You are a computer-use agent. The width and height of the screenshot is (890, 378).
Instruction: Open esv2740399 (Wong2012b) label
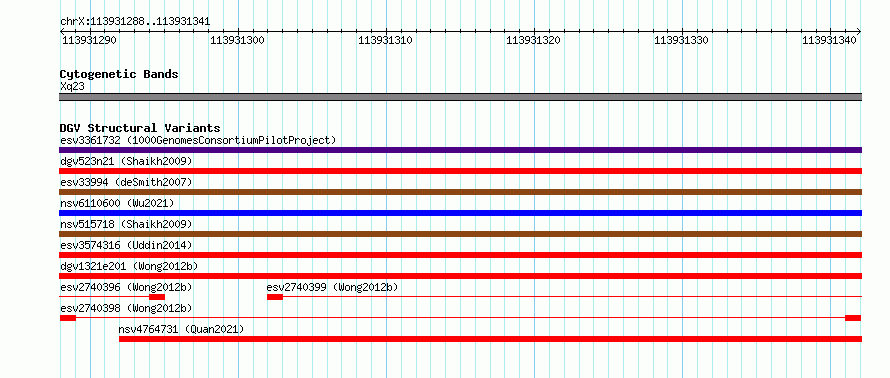332,287
